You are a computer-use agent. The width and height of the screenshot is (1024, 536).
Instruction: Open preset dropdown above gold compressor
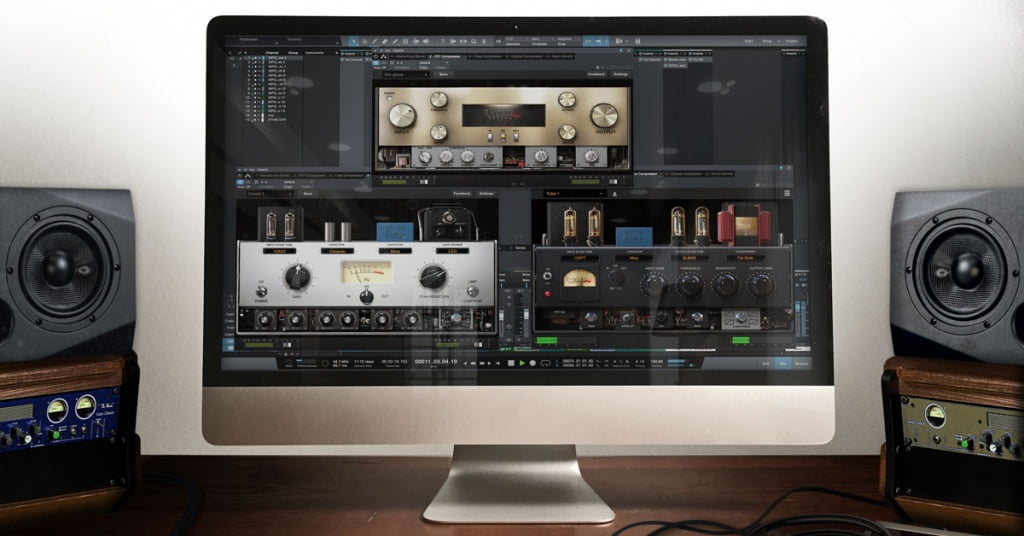pyautogui.click(x=406, y=74)
